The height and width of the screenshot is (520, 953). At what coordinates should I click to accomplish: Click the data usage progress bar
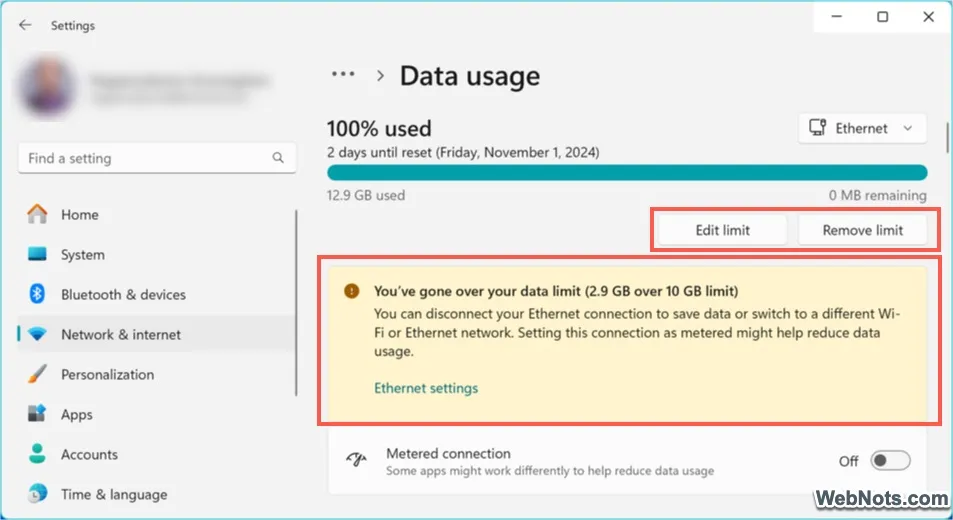[x=626, y=173]
